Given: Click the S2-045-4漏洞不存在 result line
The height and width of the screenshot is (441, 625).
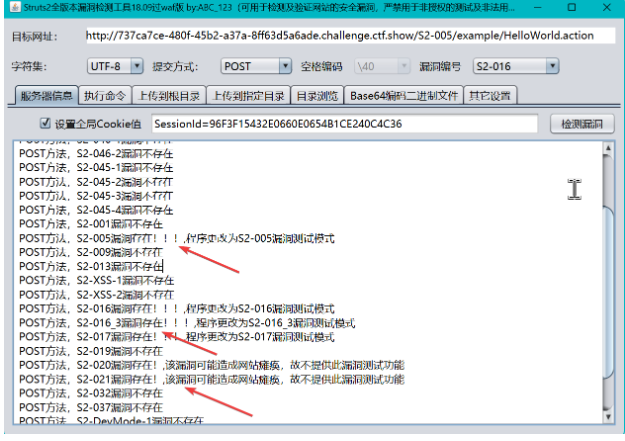Looking at the screenshot, I should pos(96,210).
